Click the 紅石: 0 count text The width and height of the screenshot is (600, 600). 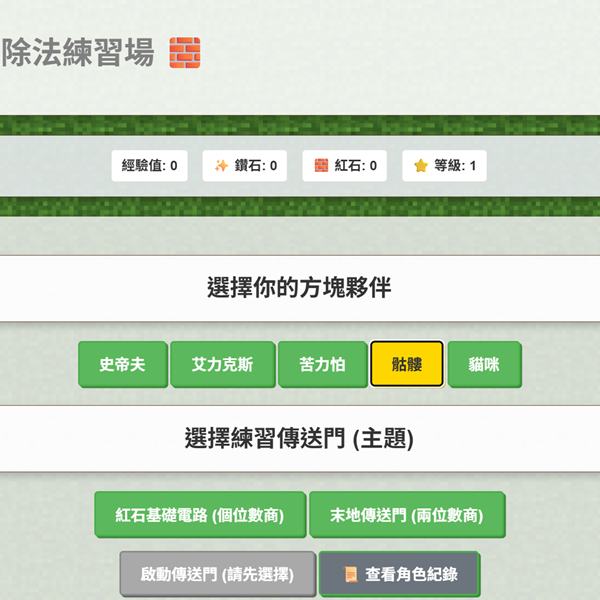[x=356, y=166]
